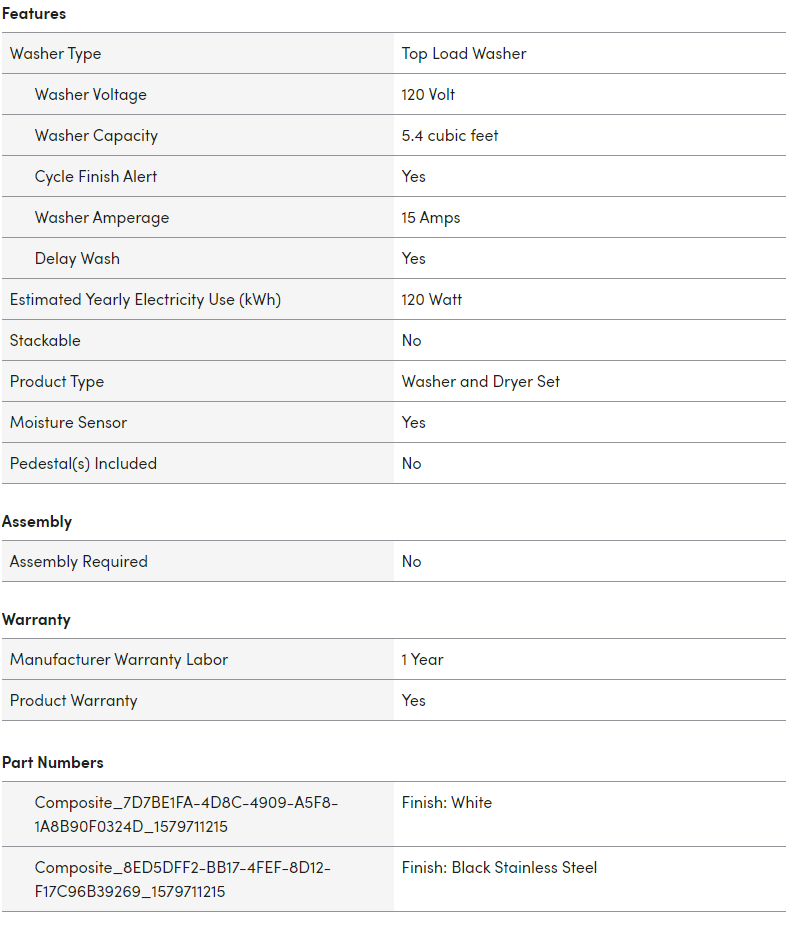
Task: Click the 15 Amps value
Action: coord(431,218)
